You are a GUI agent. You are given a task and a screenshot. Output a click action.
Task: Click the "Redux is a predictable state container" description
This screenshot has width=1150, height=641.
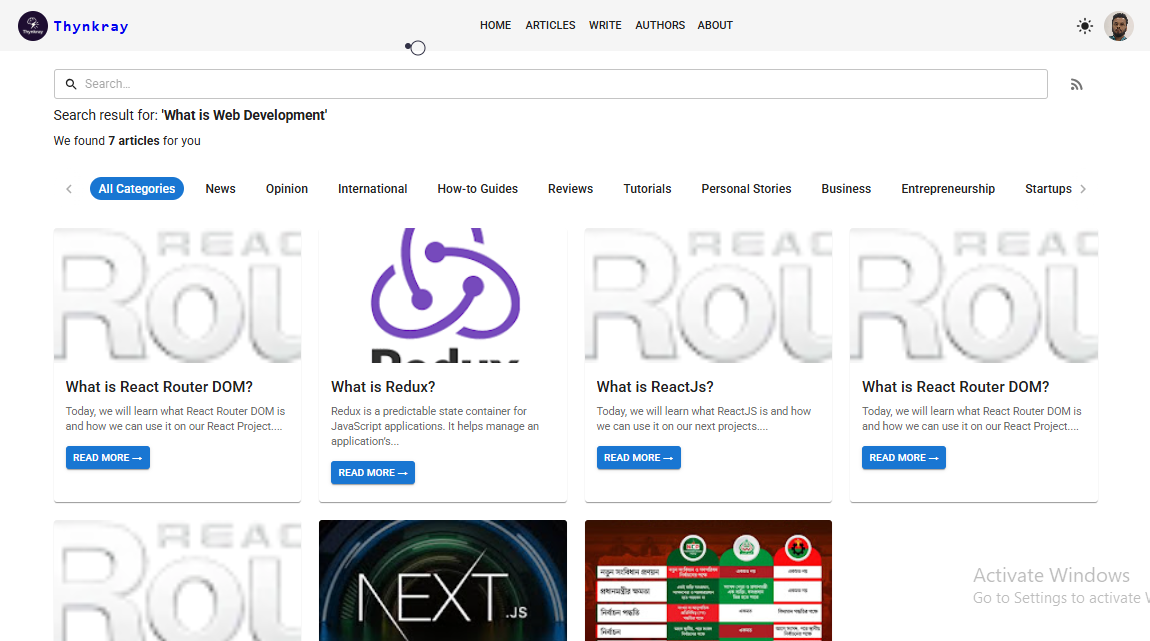435,426
